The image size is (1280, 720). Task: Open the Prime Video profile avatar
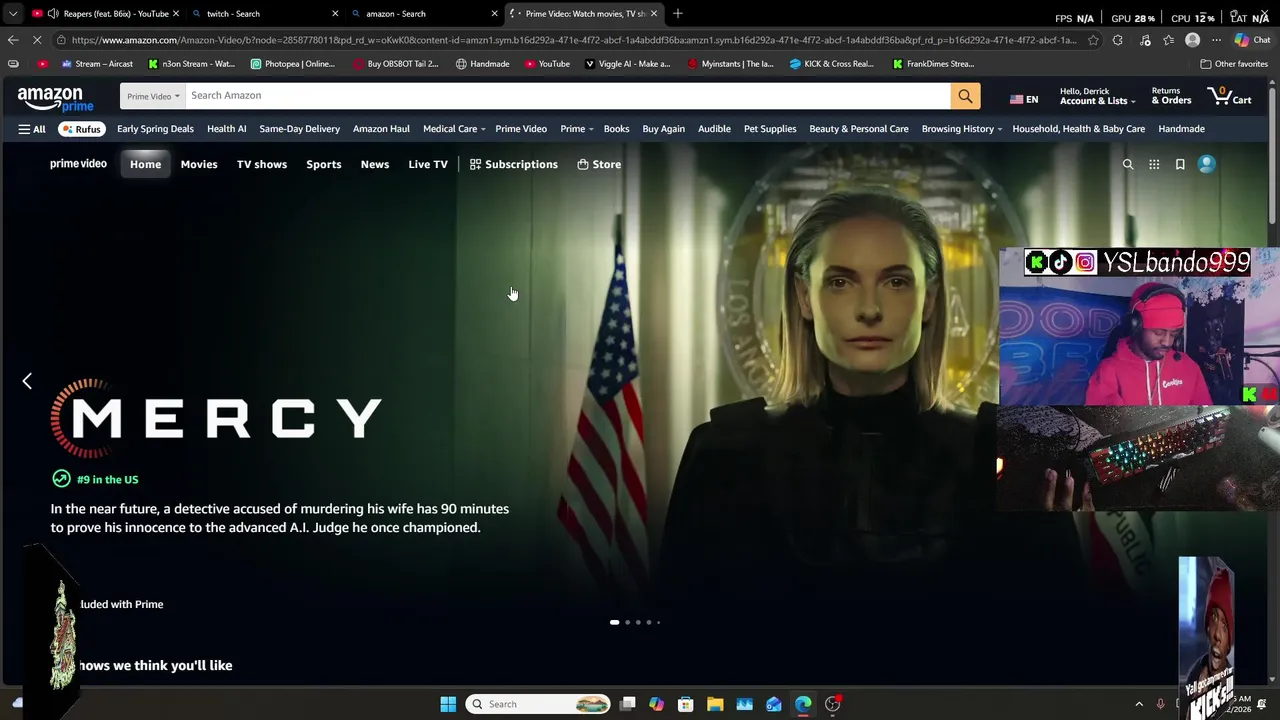[x=1207, y=164]
